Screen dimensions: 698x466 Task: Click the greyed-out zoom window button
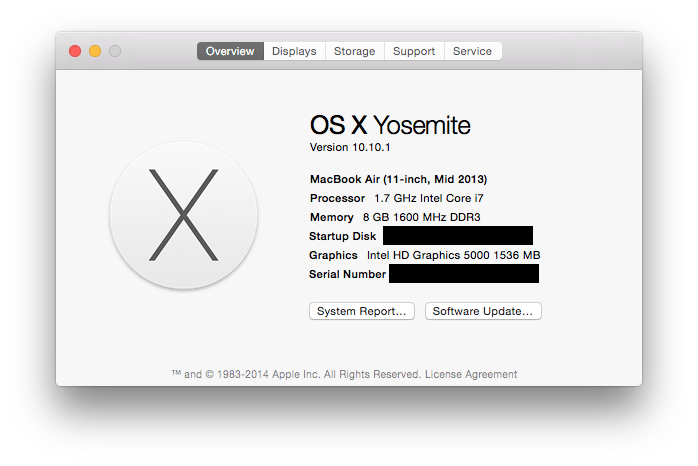click(x=115, y=51)
